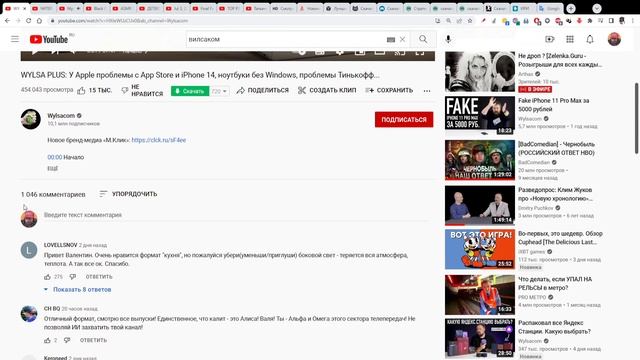Open the YouTube apps grid icon
The width and height of the screenshot is (640, 360).
pyautogui.click(x=570, y=39)
